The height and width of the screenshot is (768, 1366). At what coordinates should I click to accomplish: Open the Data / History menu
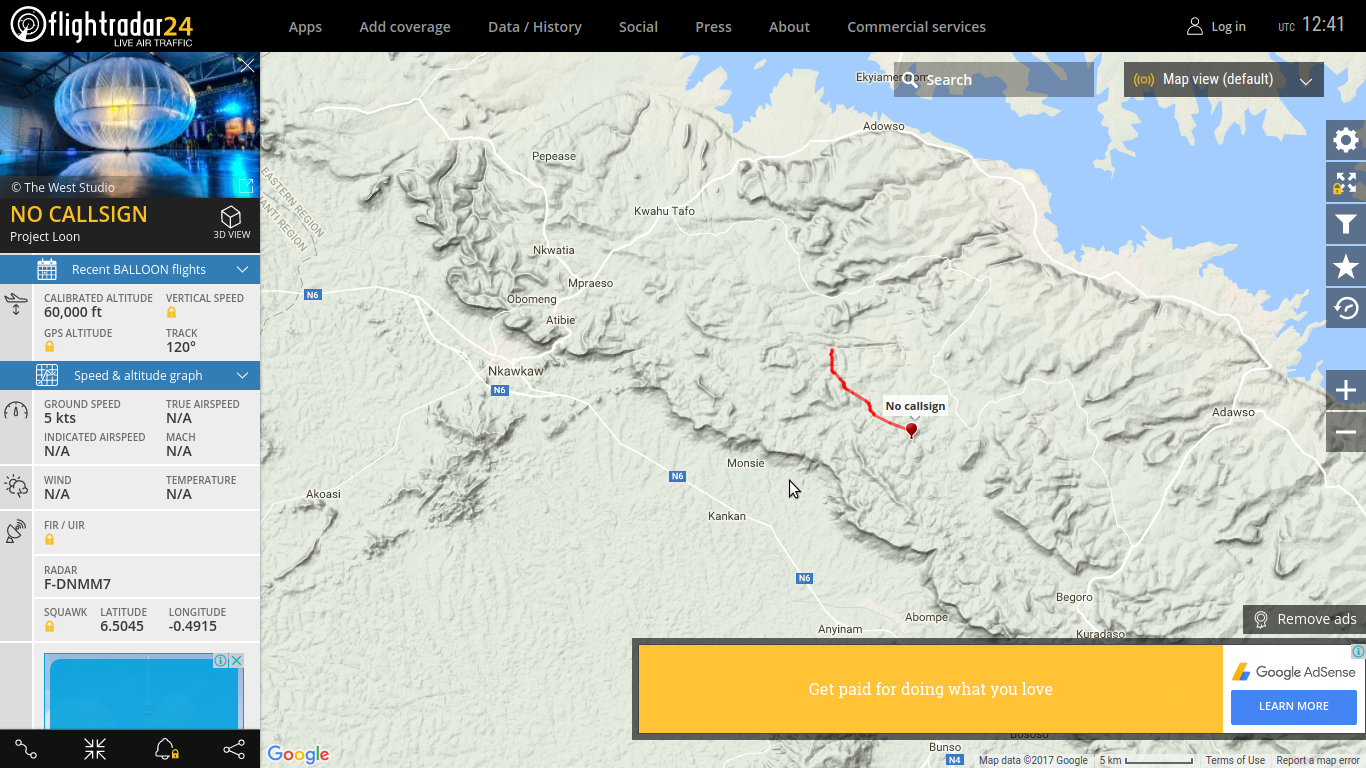[535, 27]
